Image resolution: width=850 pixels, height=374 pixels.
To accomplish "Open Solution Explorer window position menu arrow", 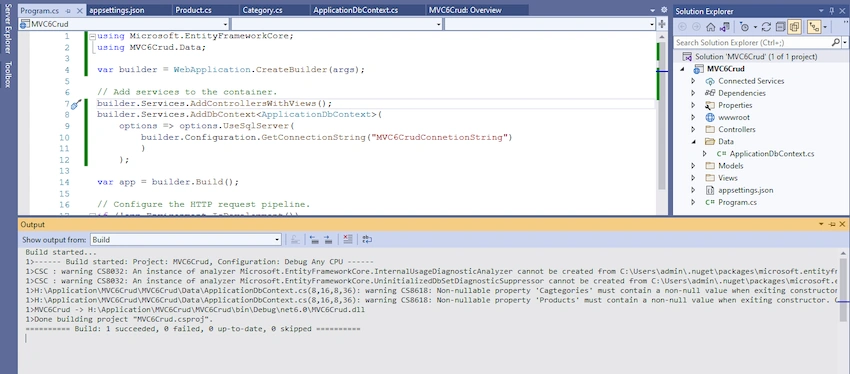I will point(822,11).
